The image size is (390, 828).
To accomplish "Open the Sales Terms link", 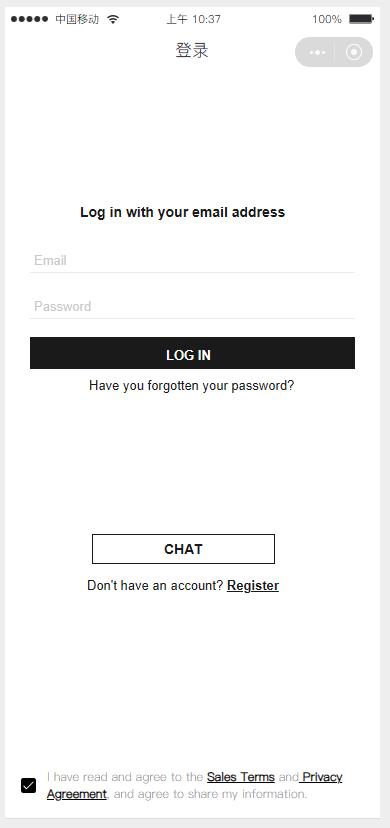I will 241,777.
